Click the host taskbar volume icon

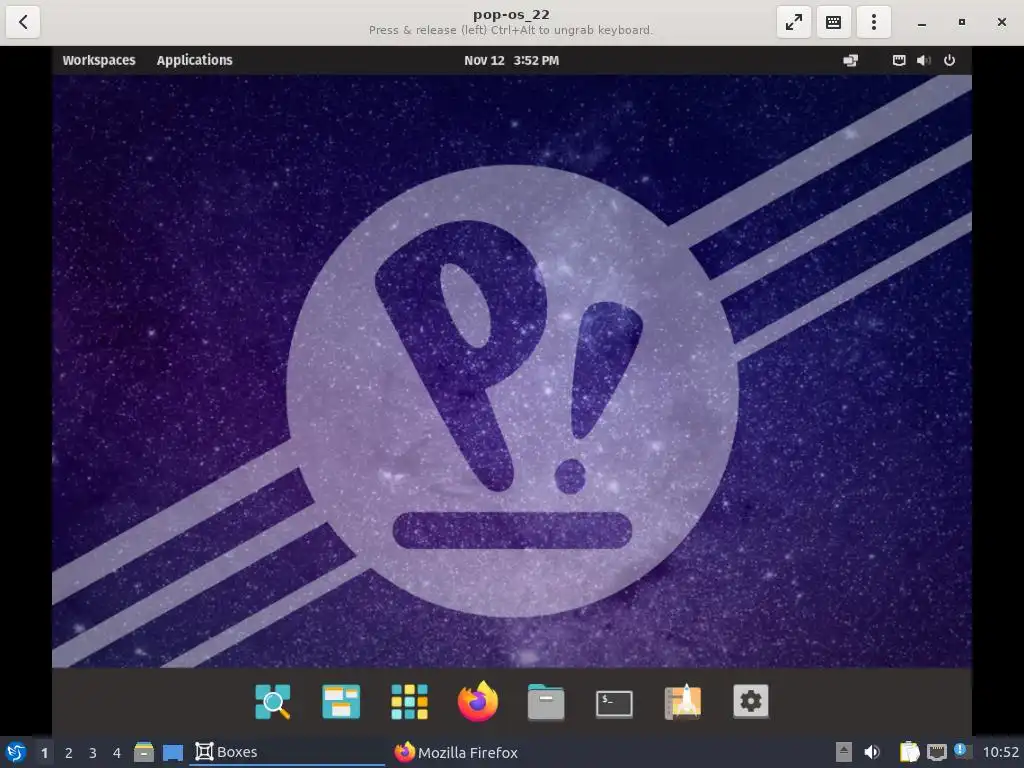click(872, 752)
